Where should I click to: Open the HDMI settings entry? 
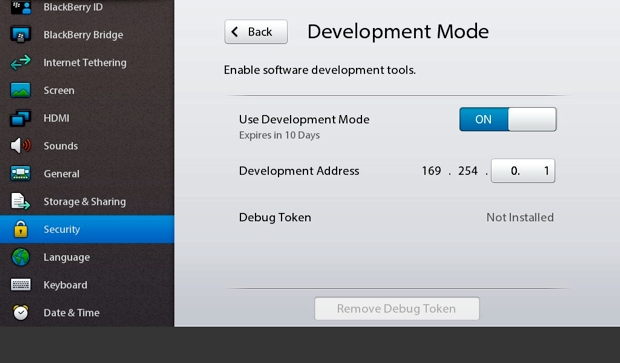57,118
